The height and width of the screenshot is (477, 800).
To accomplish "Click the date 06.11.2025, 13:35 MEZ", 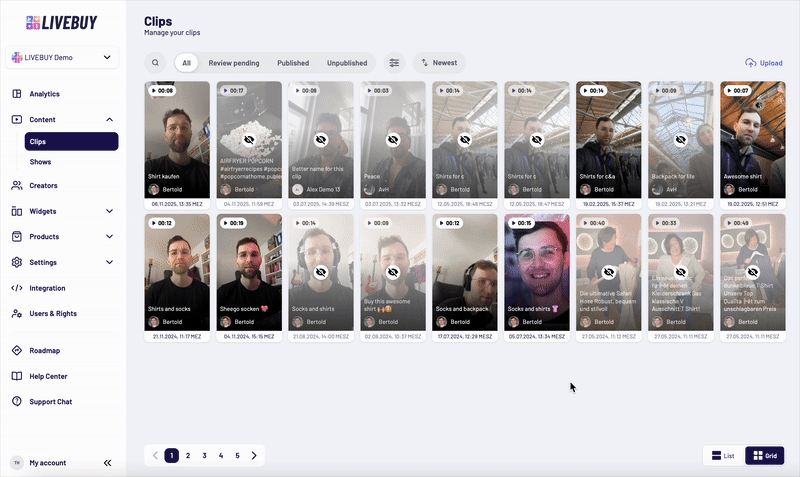I will tap(177, 204).
